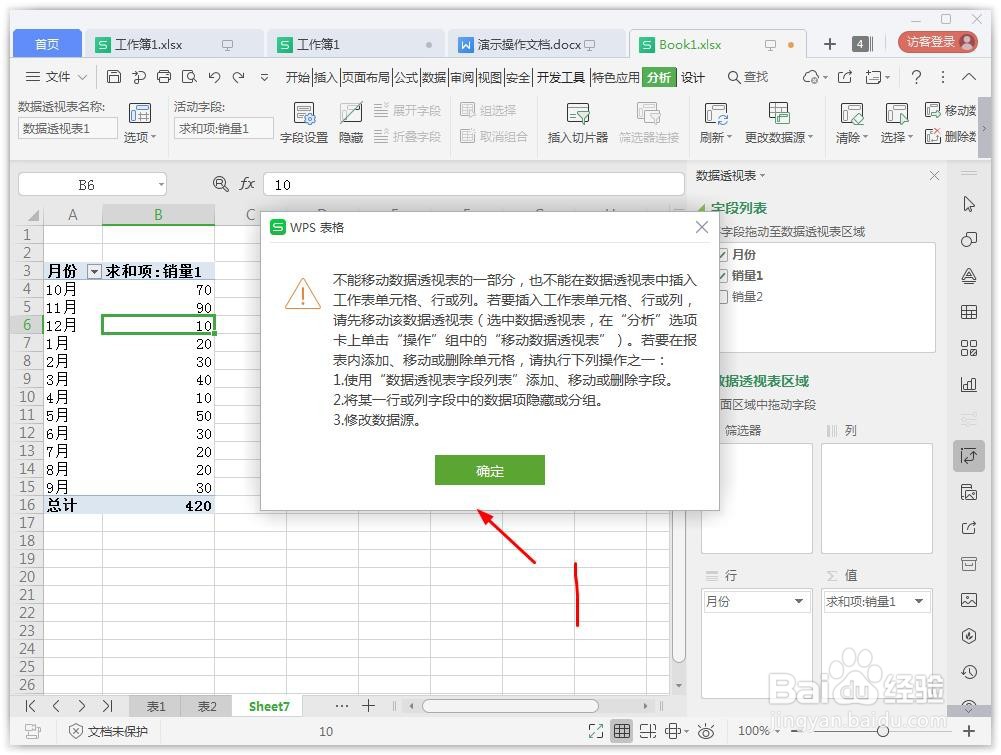Screen dimensions: 1001x755
Task: Click the 访客登录 login button
Action: point(939,44)
